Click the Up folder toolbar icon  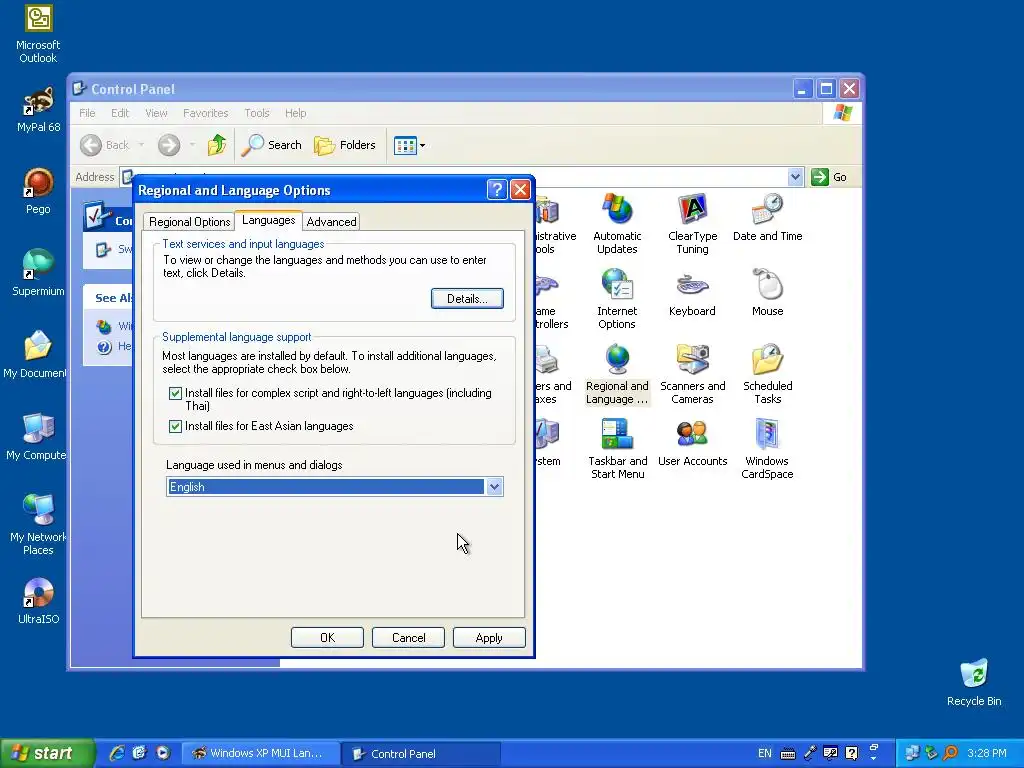coord(217,145)
